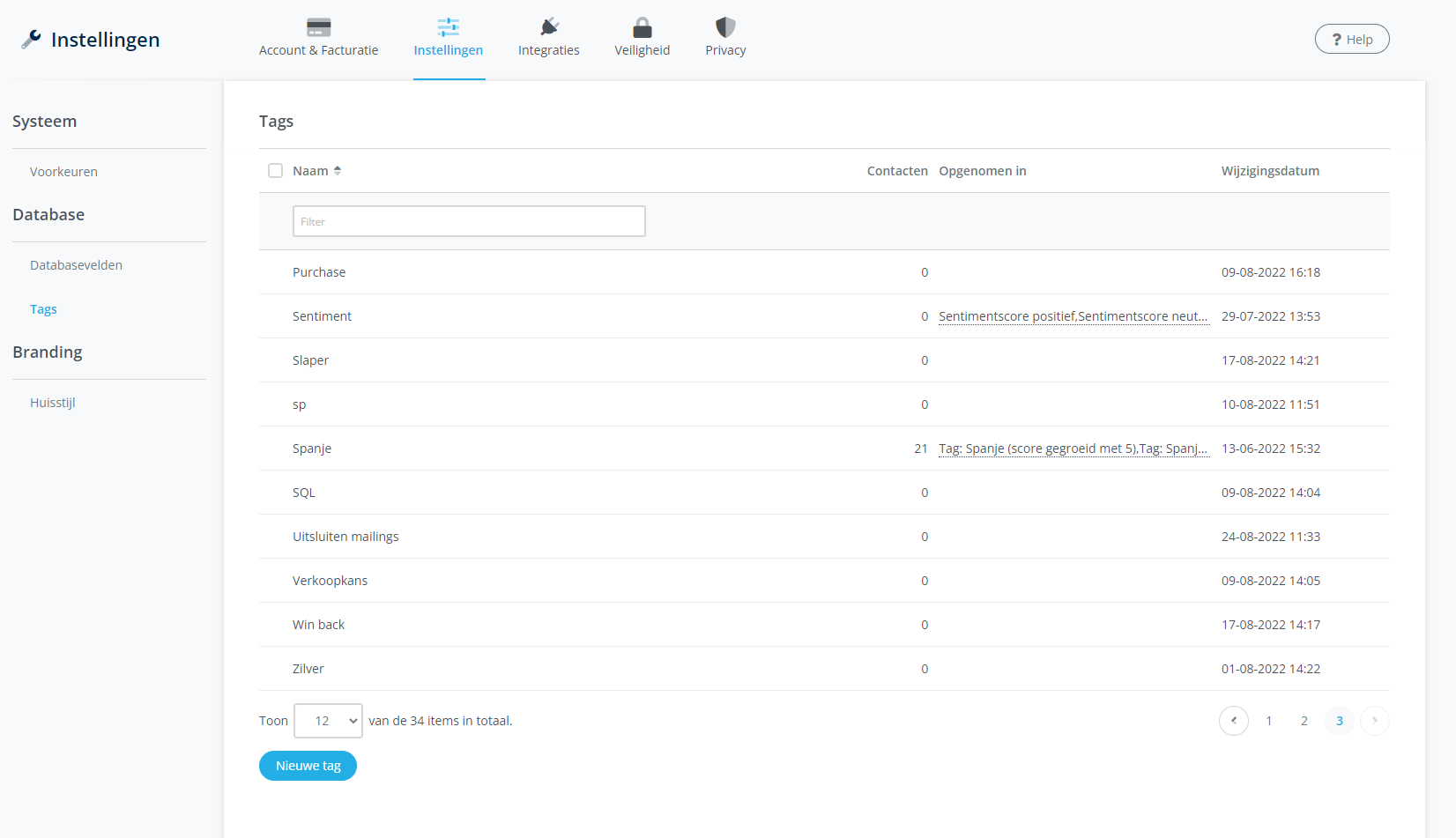Tick the select-all checkbox next to Naam
Screen dimensions: 1456x838
click(x=276, y=171)
